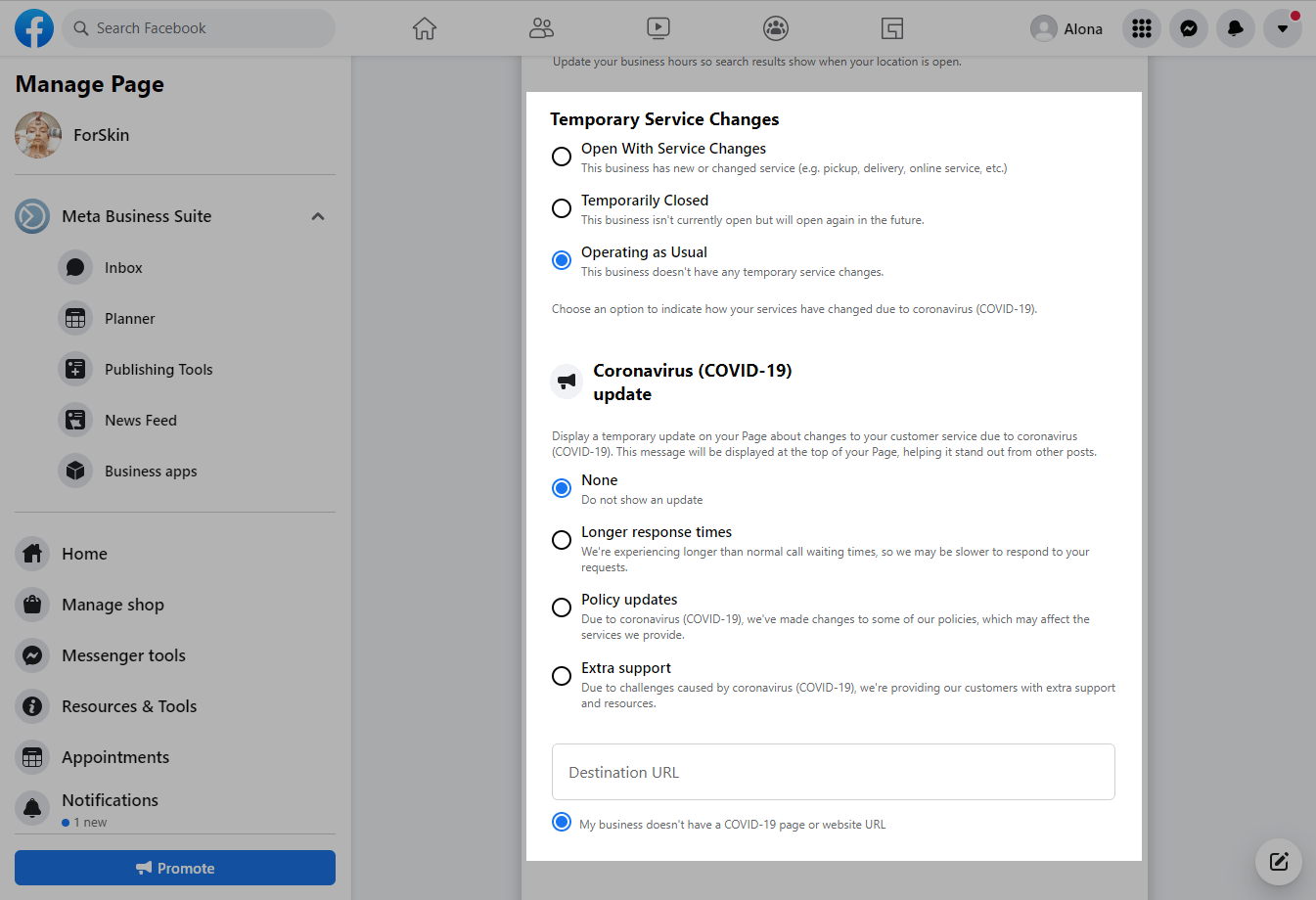1316x900 pixels.
Task: Select Temporarily Closed radio option
Action: click(562, 208)
